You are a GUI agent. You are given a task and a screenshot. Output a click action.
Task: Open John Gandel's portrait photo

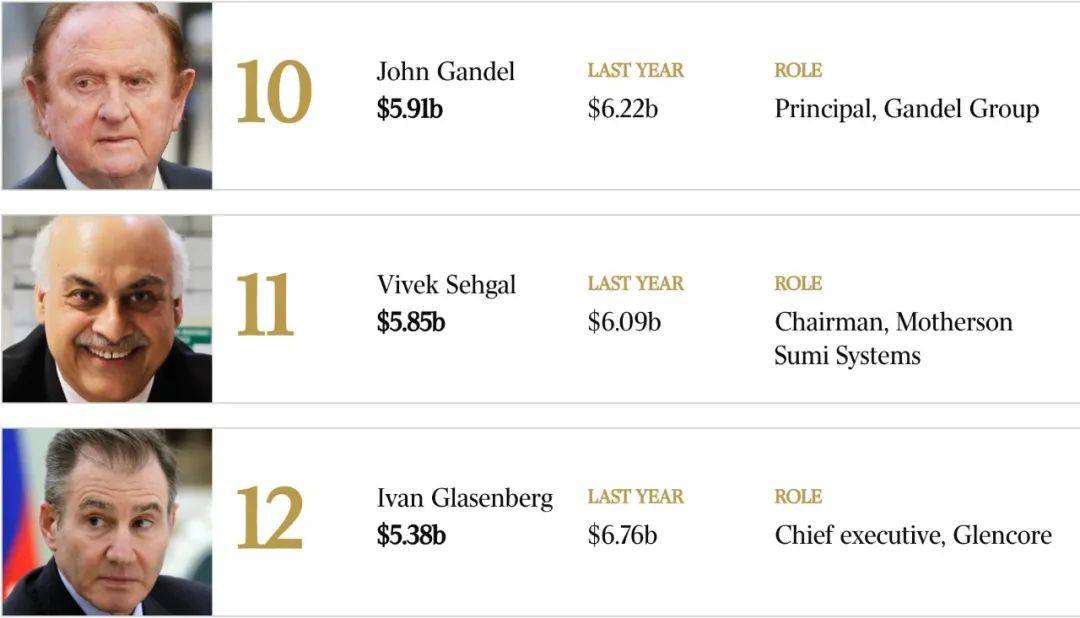click(x=107, y=95)
